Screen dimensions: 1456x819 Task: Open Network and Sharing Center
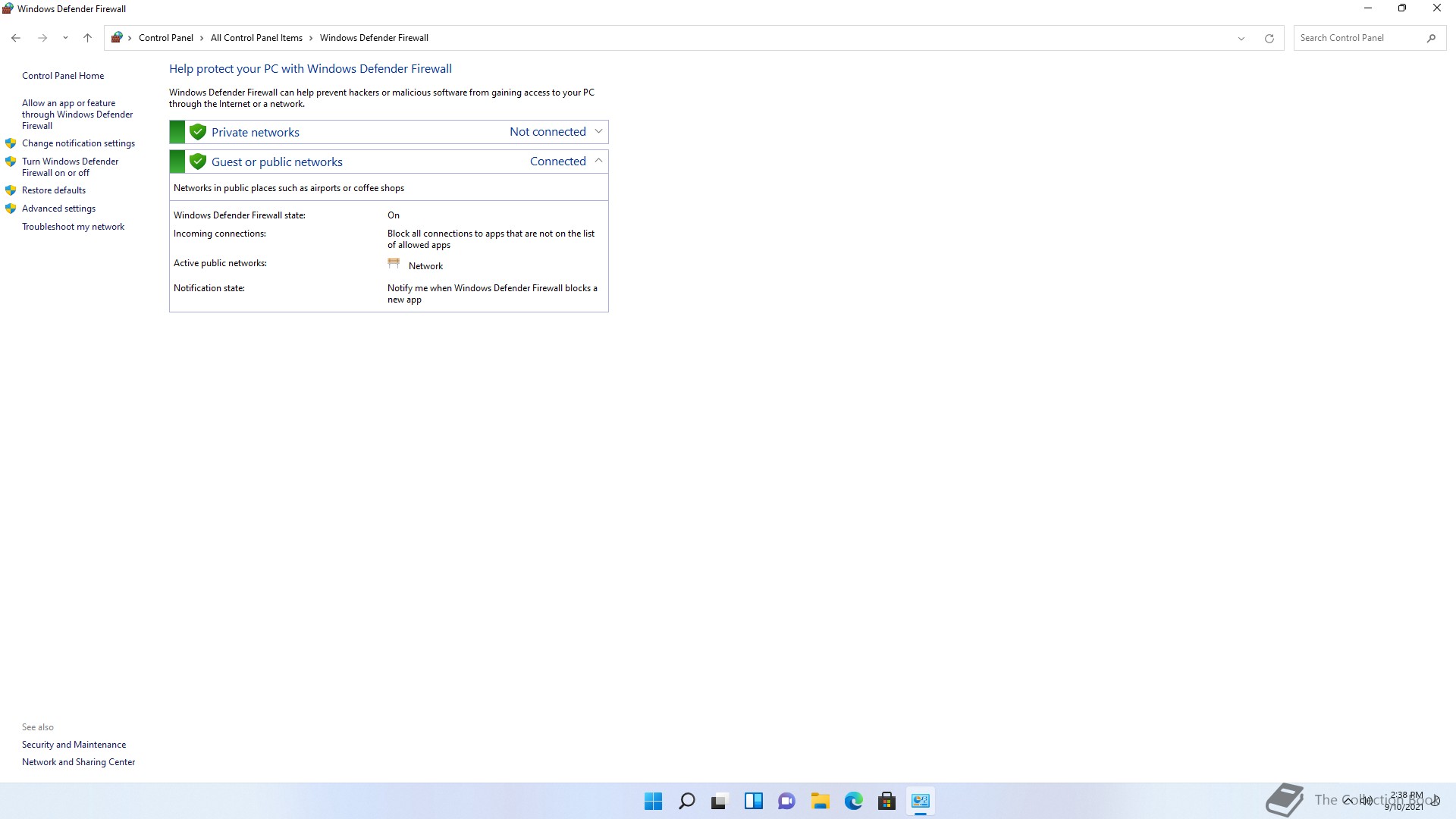[78, 762]
